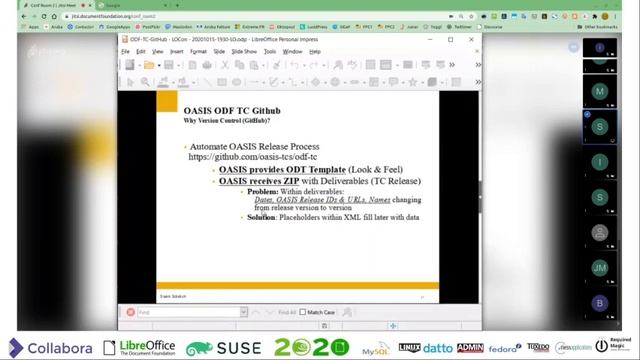Open the Save dropdown arrow
This screenshot has height=360, width=640.
click(178, 66)
